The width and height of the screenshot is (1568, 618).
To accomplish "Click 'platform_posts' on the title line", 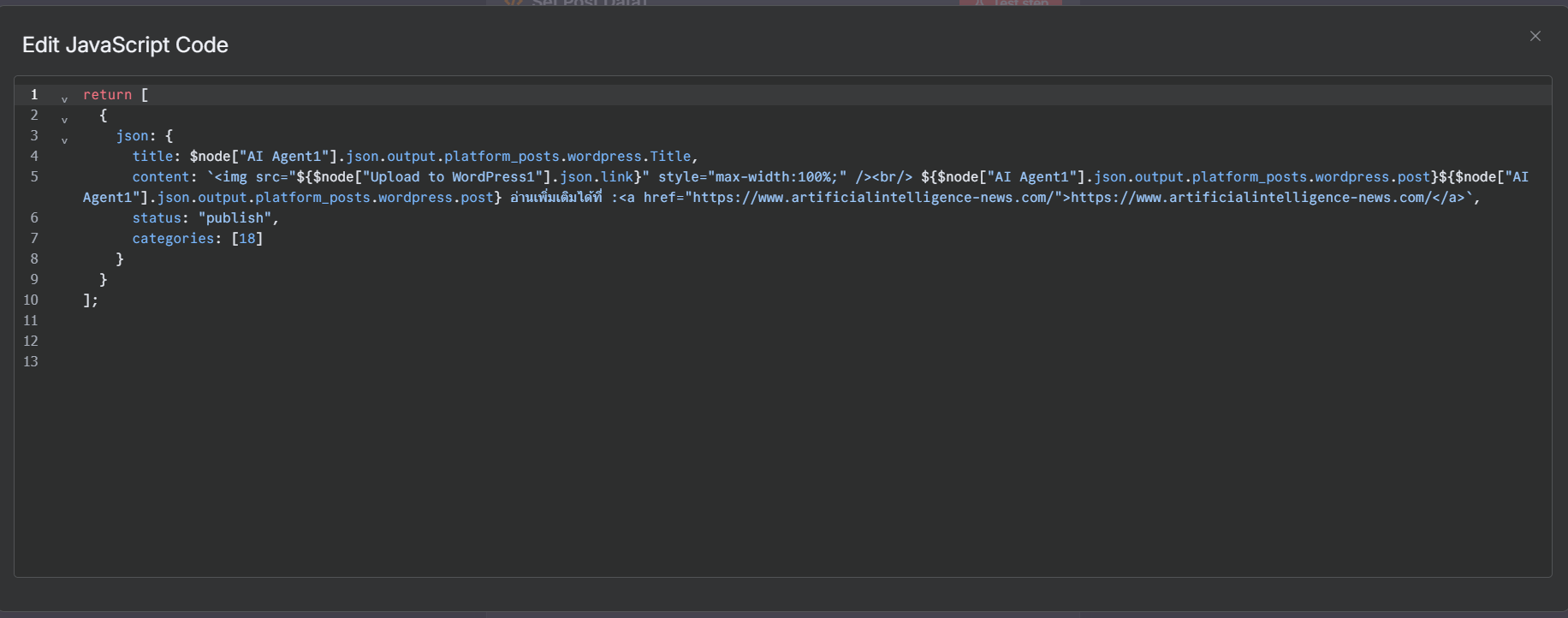I will 502,157.
